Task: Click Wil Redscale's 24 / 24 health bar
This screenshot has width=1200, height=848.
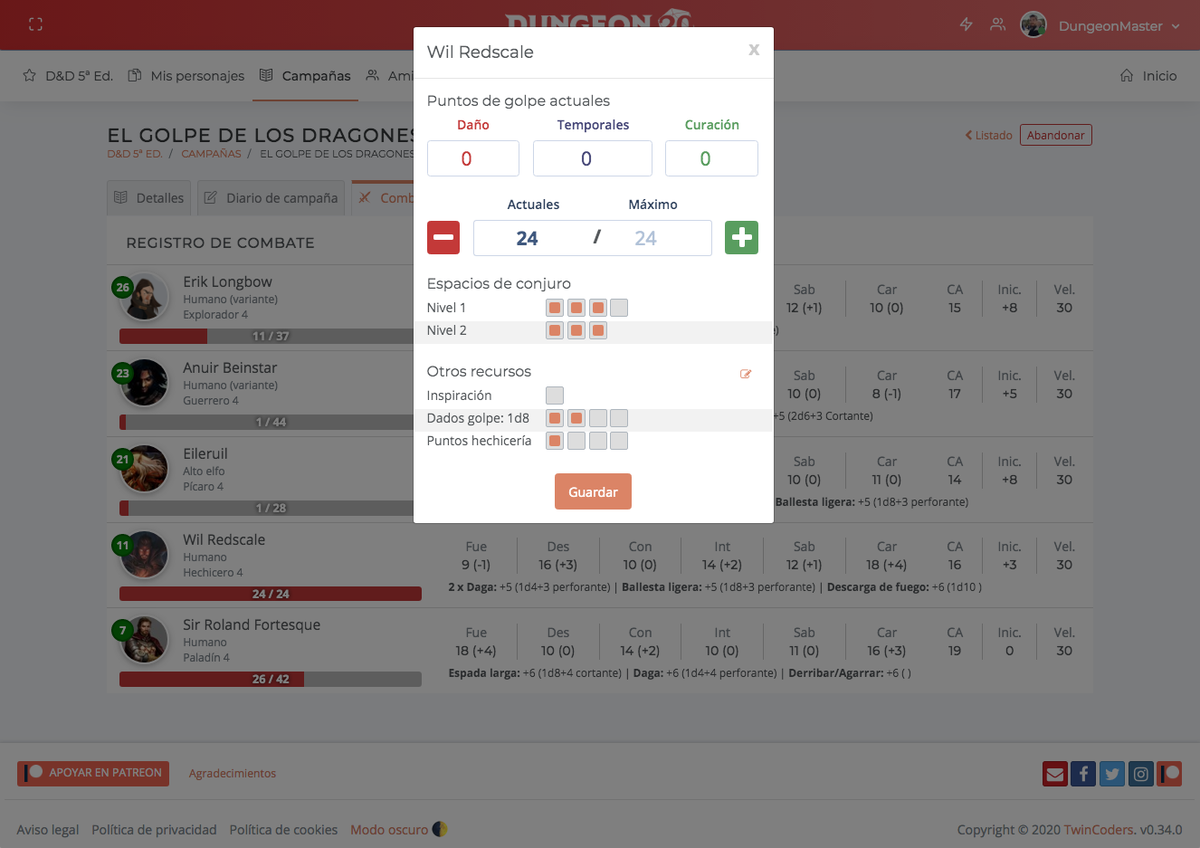Action: [270, 594]
